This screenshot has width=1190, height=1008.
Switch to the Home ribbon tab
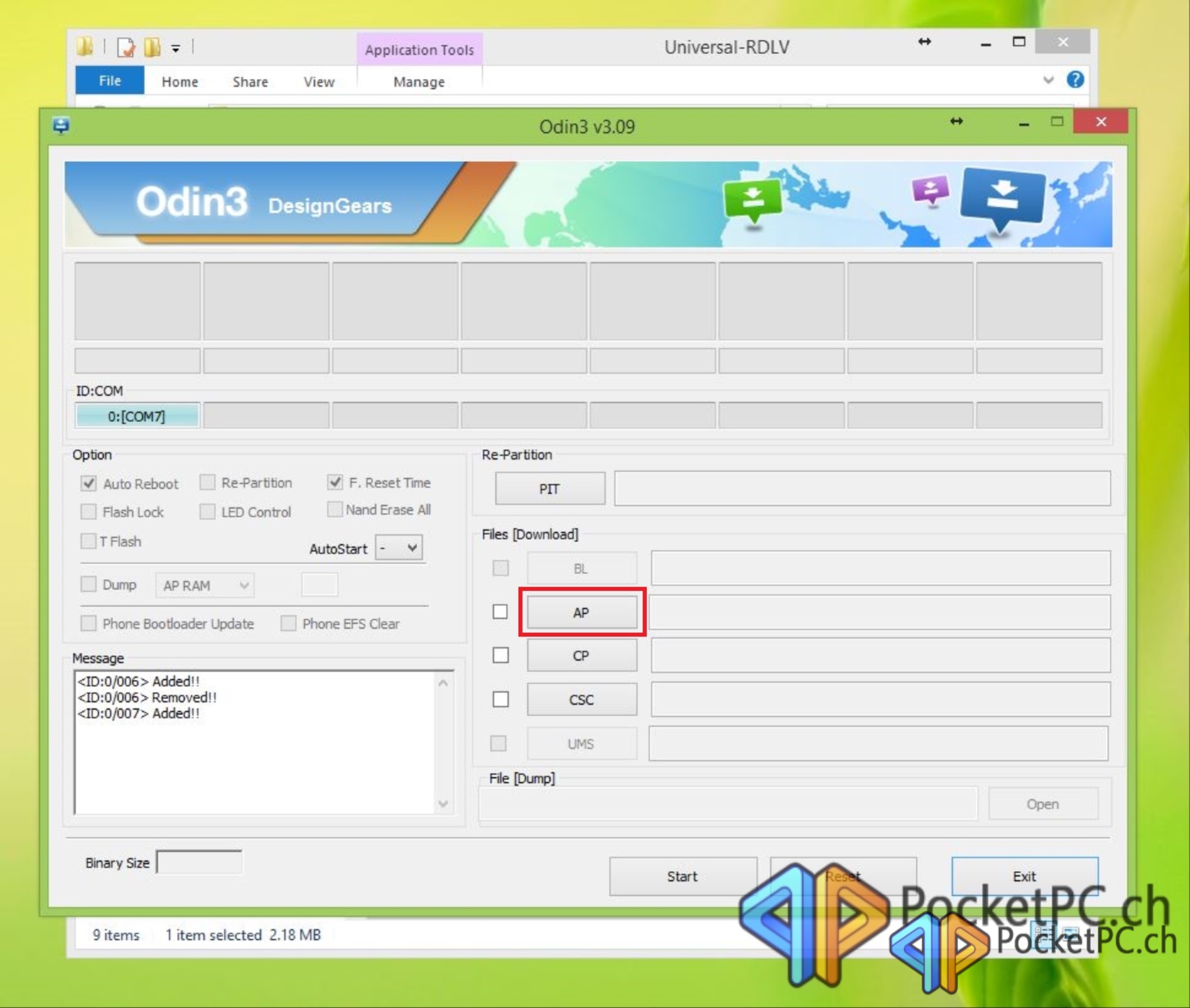179,82
